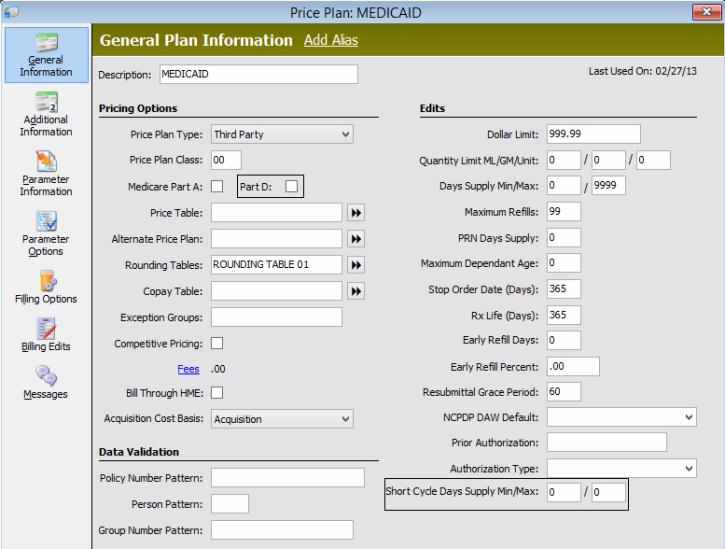Click the Quantity Limit GM field
This screenshot has width=725, height=549.
(608, 160)
